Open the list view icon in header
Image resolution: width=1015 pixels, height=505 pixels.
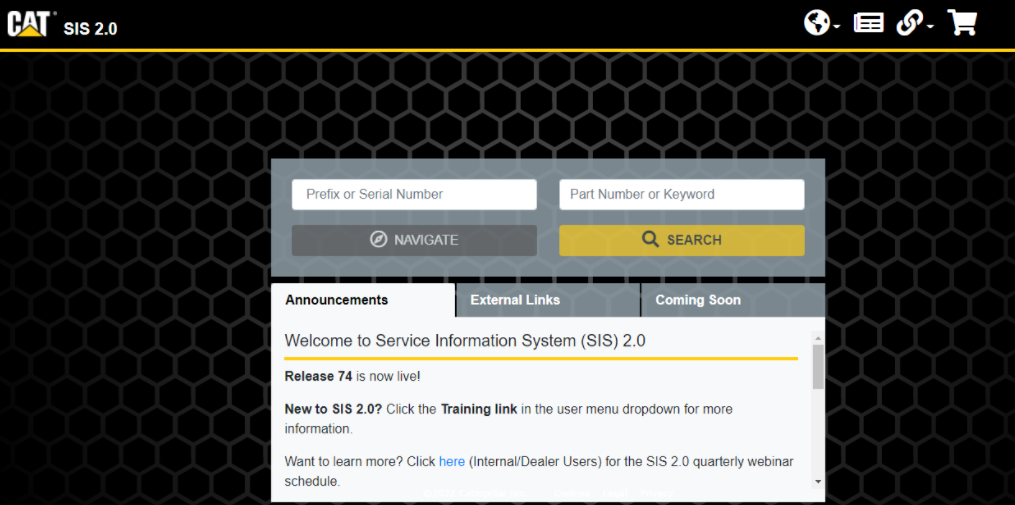pos(868,23)
